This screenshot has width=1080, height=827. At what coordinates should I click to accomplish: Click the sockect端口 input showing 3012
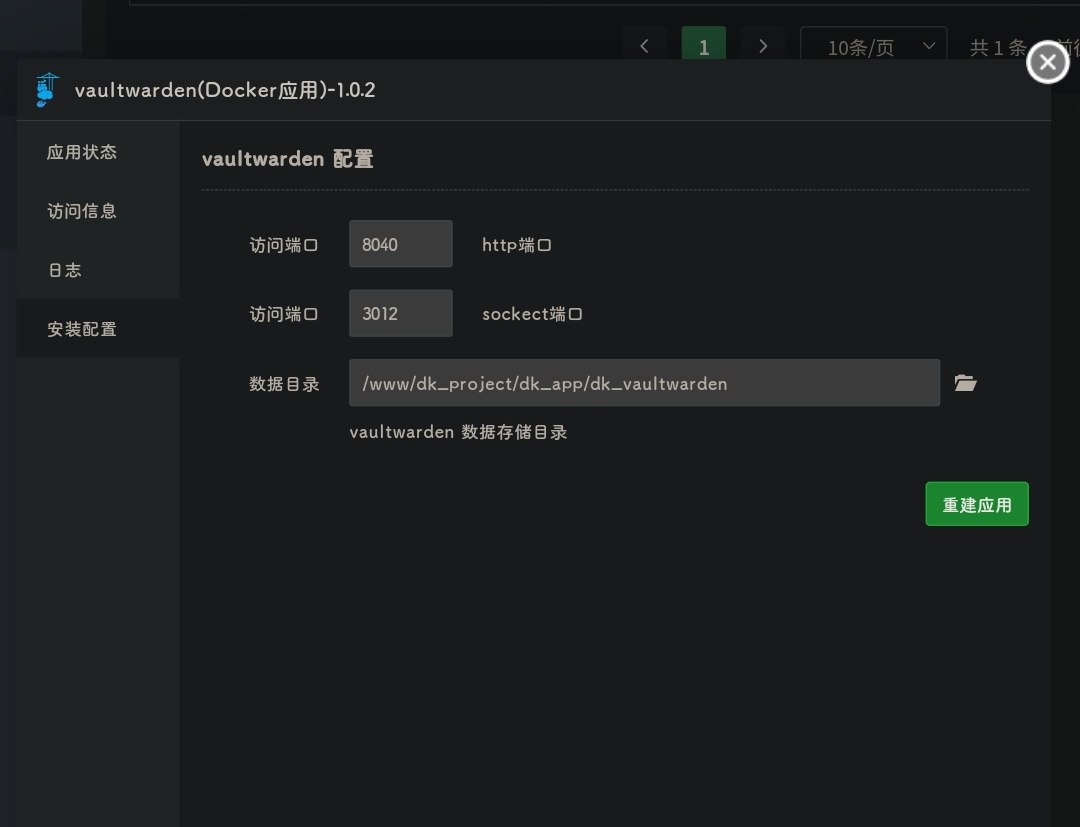click(x=400, y=313)
